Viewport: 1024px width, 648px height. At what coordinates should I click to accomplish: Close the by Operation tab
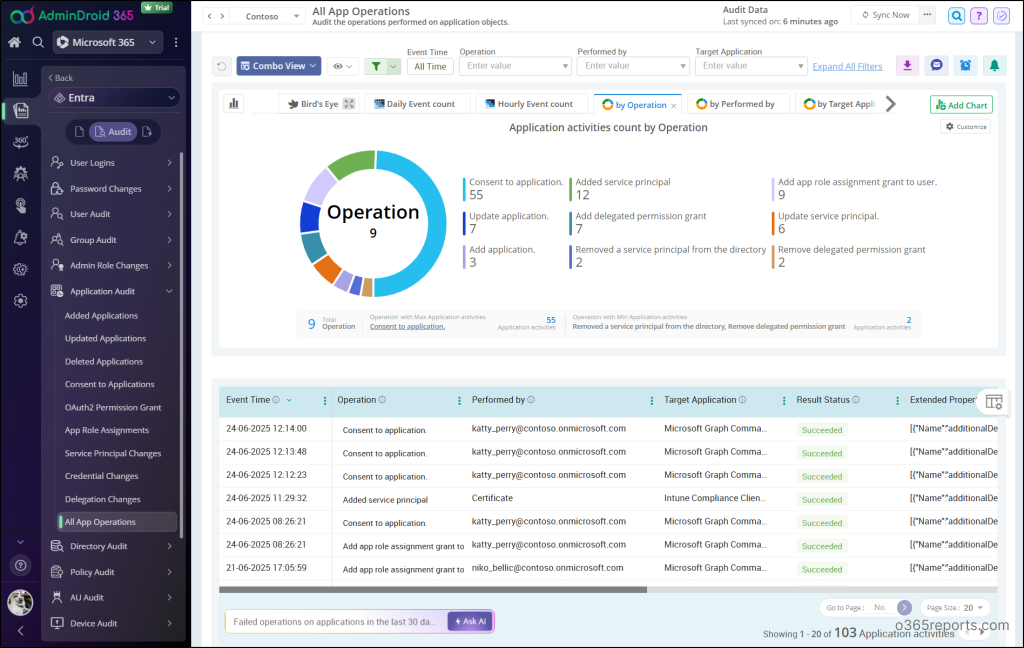[673, 105]
